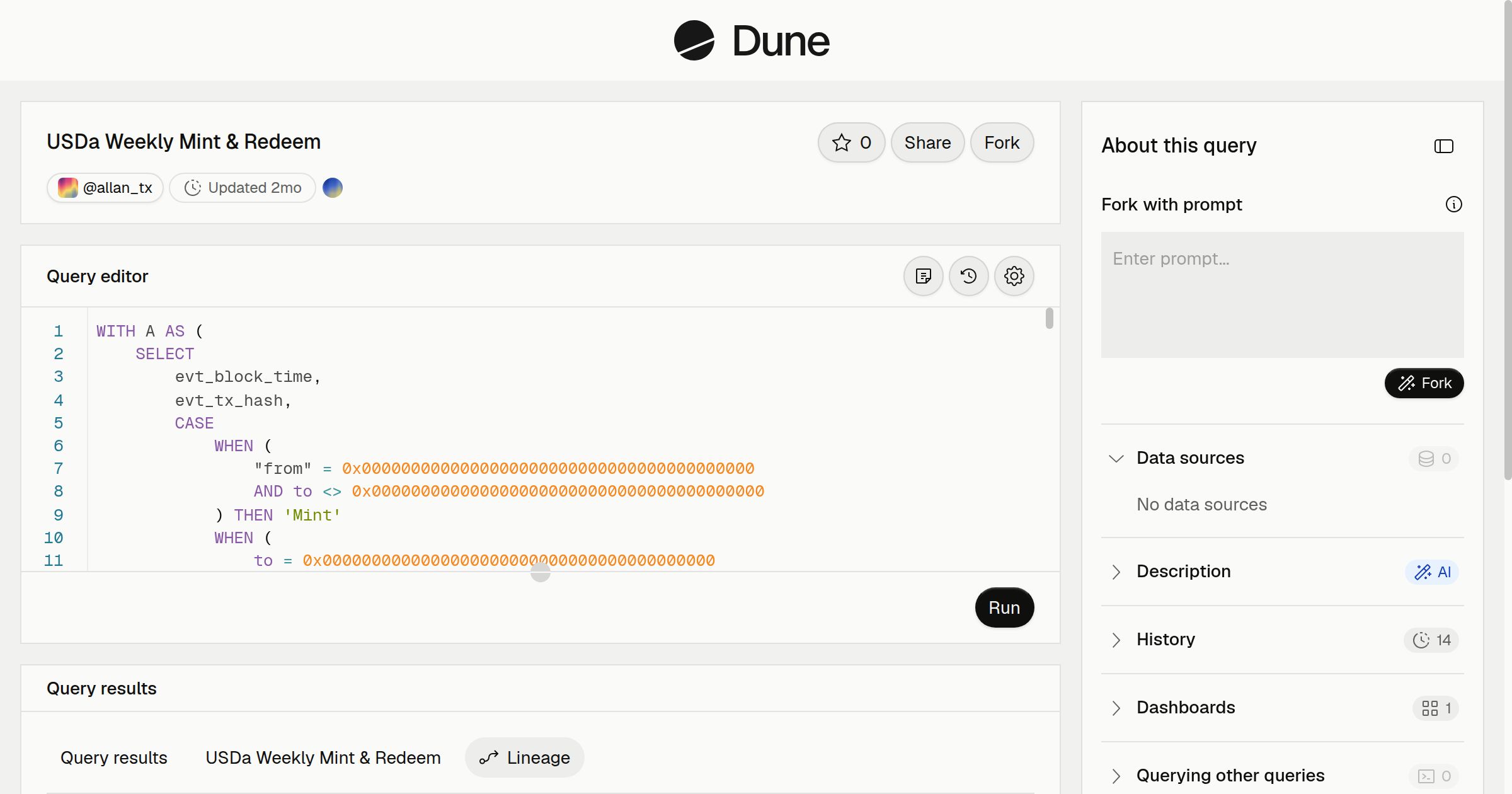Click the editor resize handle
The image size is (1512, 794).
(x=541, y=572)
